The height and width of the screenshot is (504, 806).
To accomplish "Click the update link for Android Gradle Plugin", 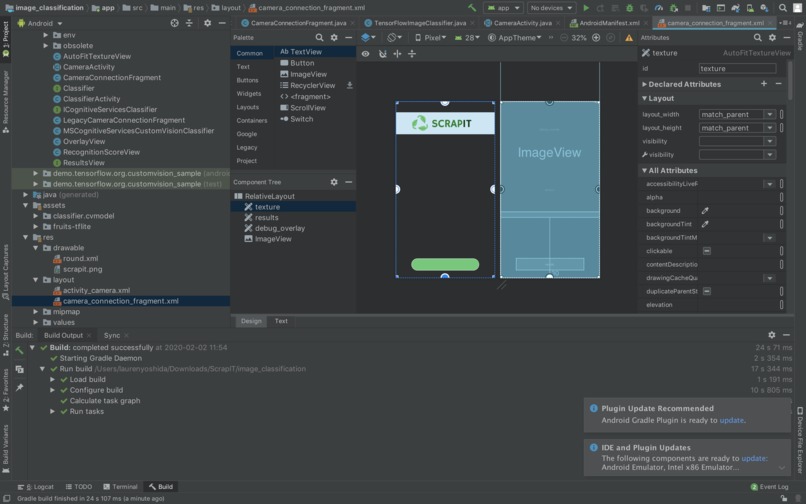I will pos(731,420).
